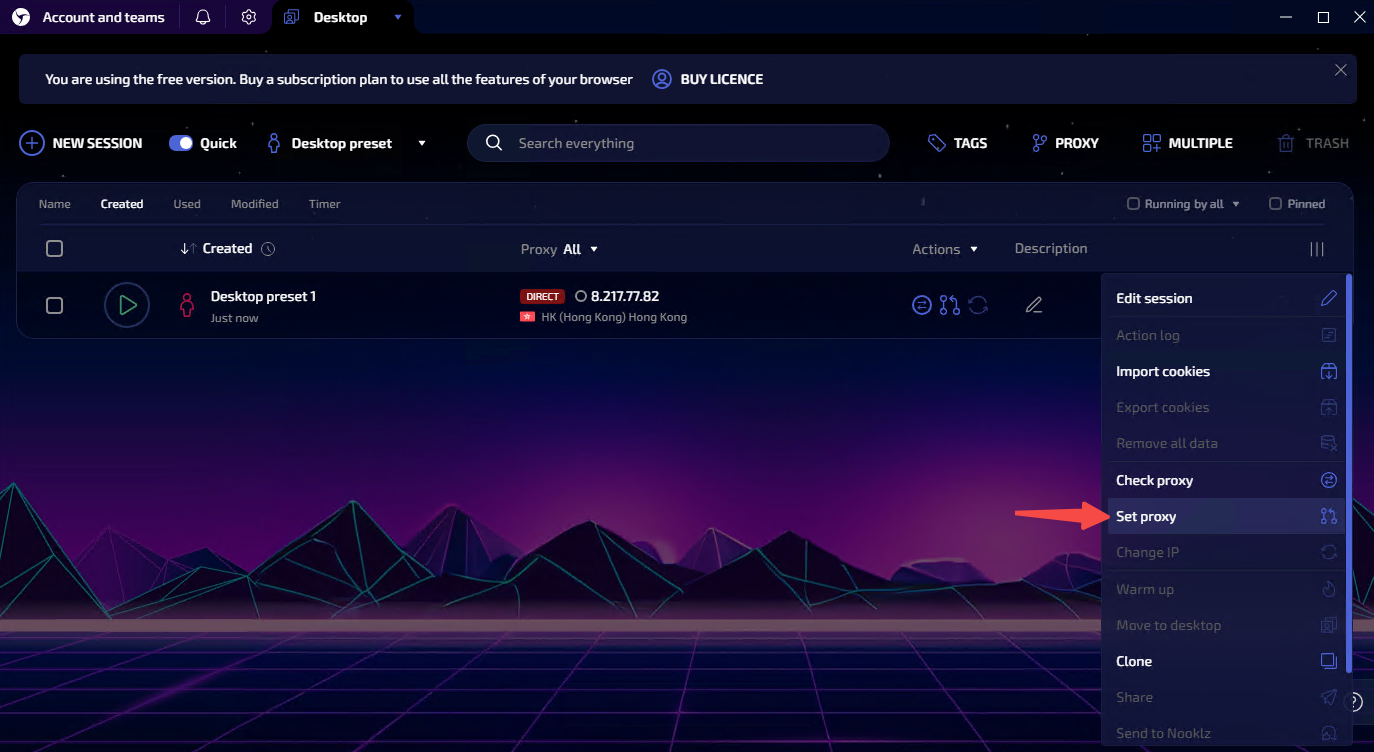This screenshot has height=752, width=1374.
Task: Click the BUY LICENCE link
Action: 708,79
